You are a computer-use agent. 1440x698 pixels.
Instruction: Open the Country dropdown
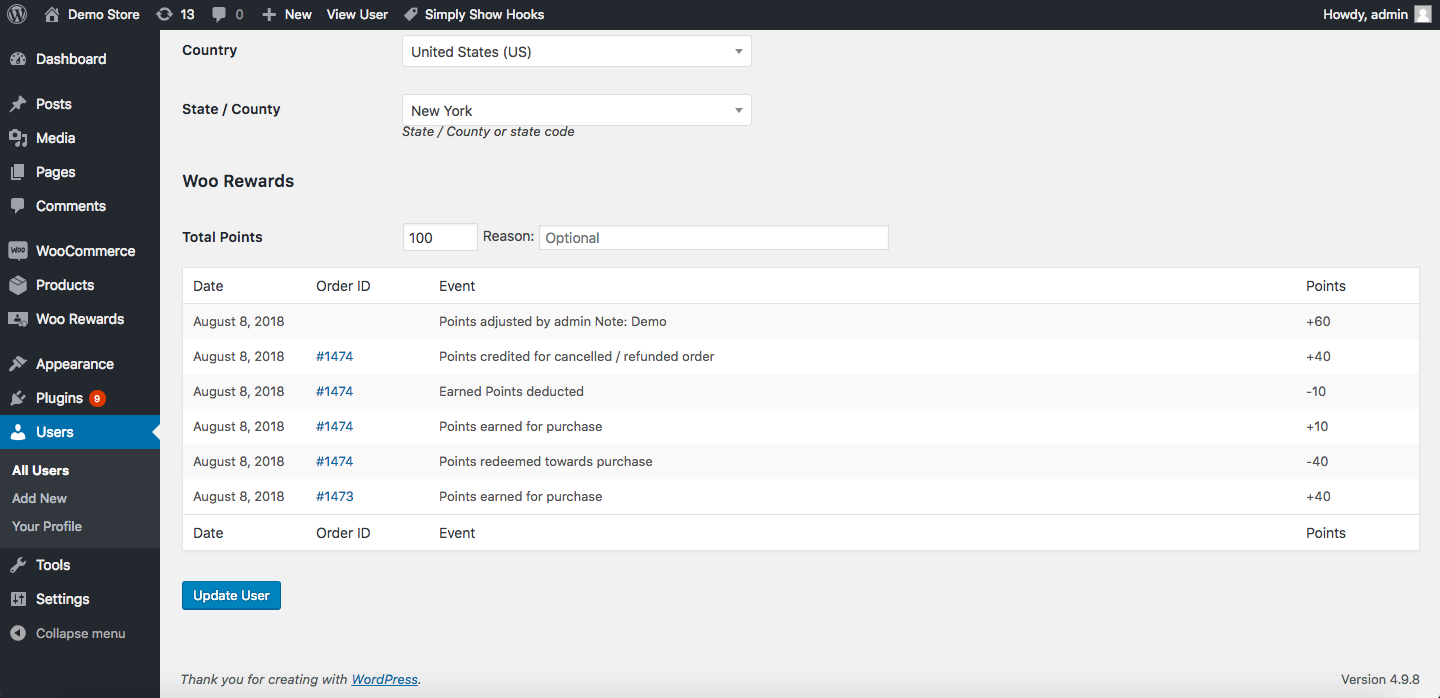[x=576, y=51]
